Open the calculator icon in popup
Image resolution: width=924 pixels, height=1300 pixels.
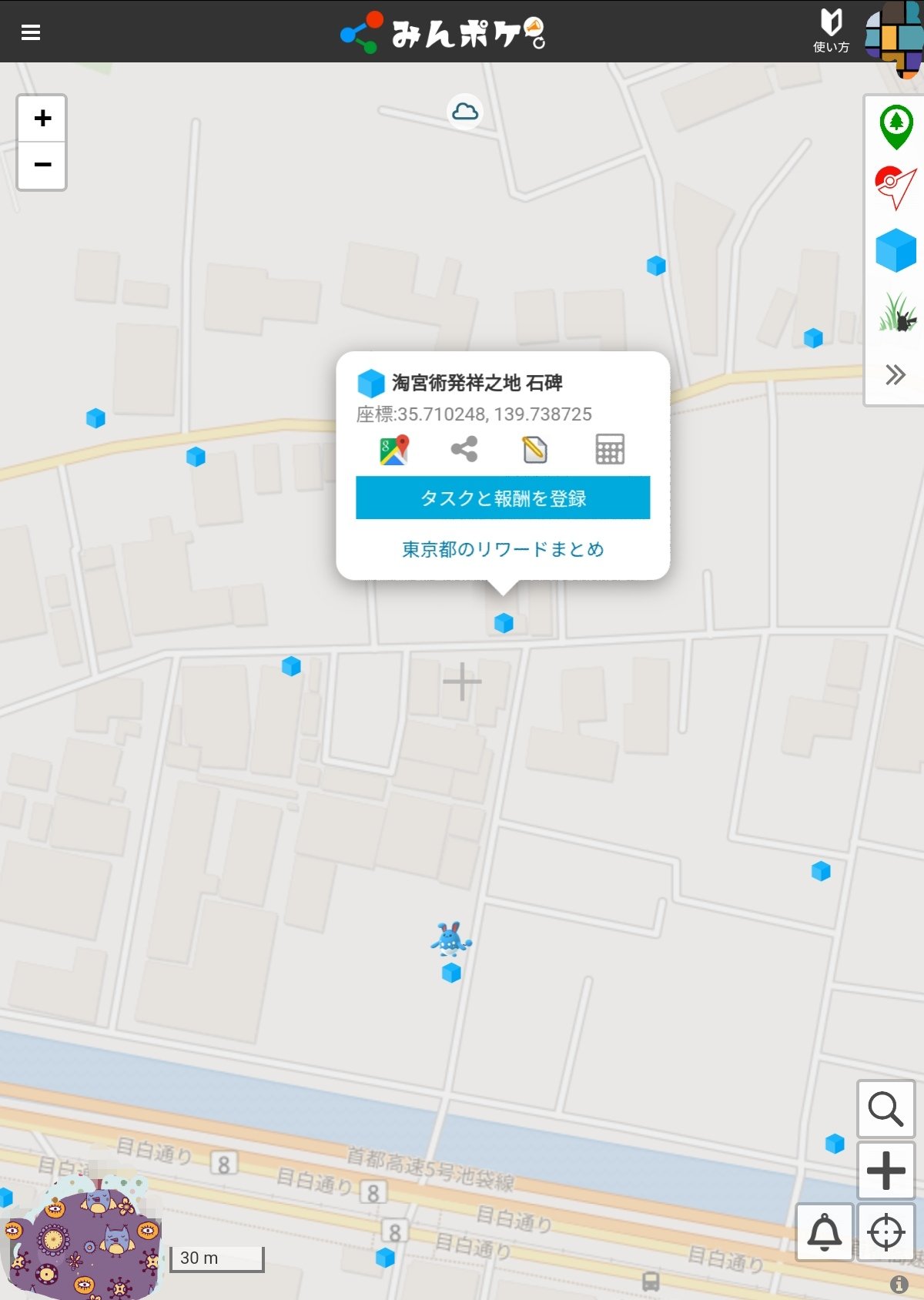[x=610, y=450]
